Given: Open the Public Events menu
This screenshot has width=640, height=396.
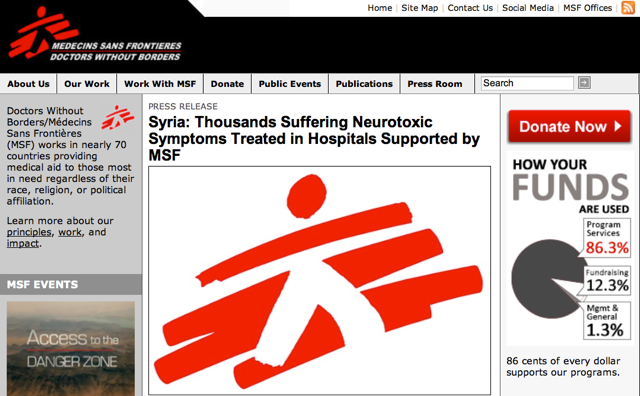Looking at the screenshot, I should click(x=290, y=84).
